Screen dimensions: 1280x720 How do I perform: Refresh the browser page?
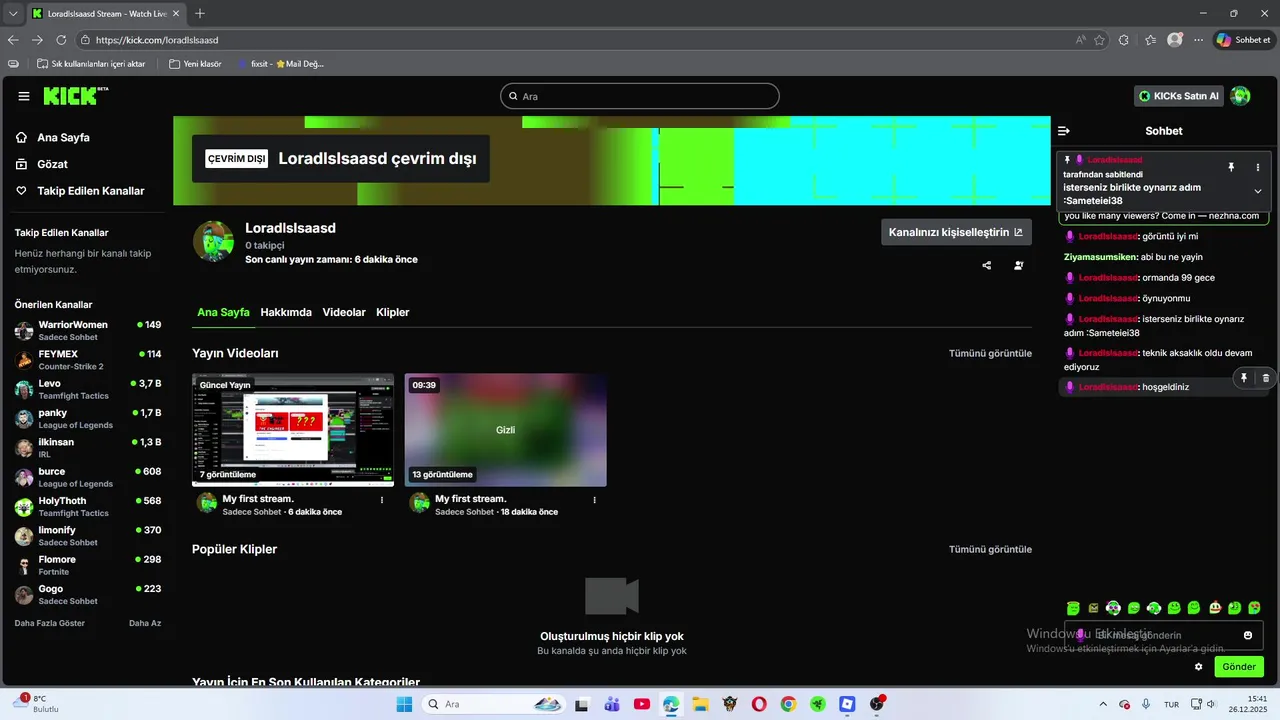[61, 40]
